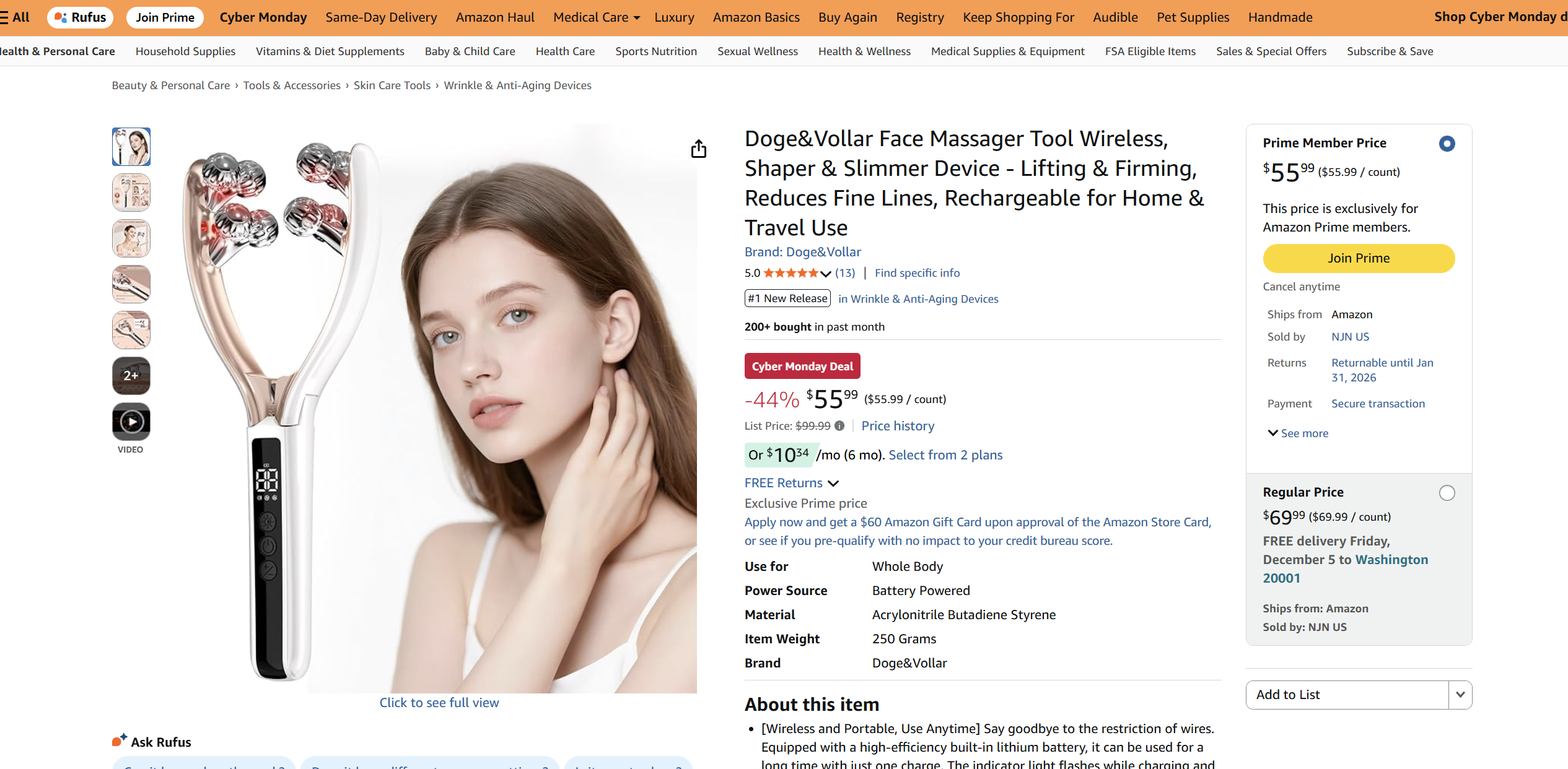Screen dimensions: 1568x769
Task: Open the Price history link
Action: pos(898,425)
